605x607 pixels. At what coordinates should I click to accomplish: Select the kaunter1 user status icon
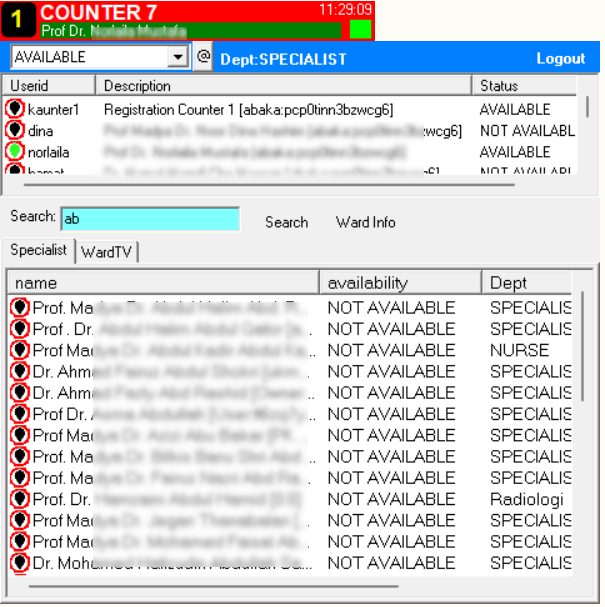coord(15,109)
